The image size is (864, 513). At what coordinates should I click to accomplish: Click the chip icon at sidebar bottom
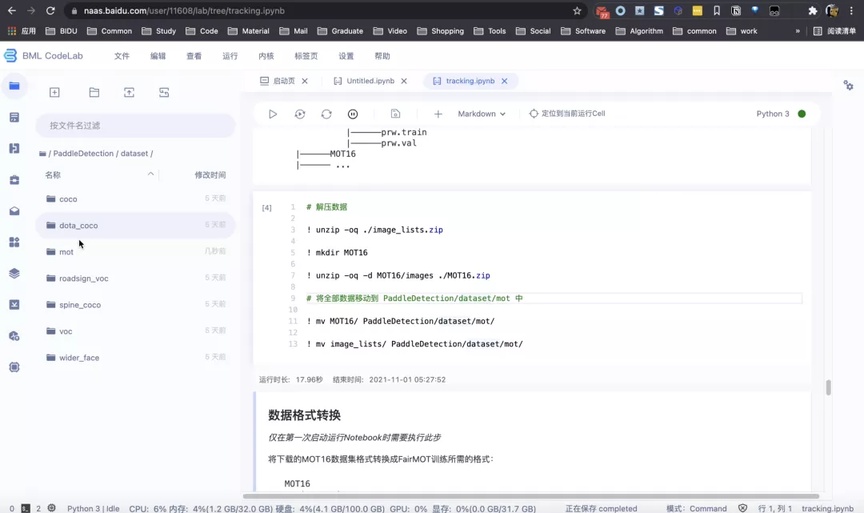click(x=14, y=367)
